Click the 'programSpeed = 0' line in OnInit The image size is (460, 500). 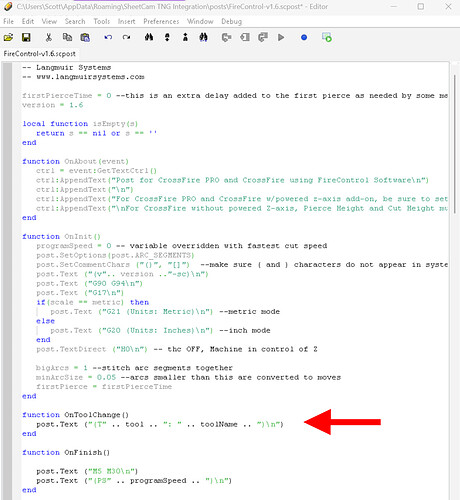point(182,246)
